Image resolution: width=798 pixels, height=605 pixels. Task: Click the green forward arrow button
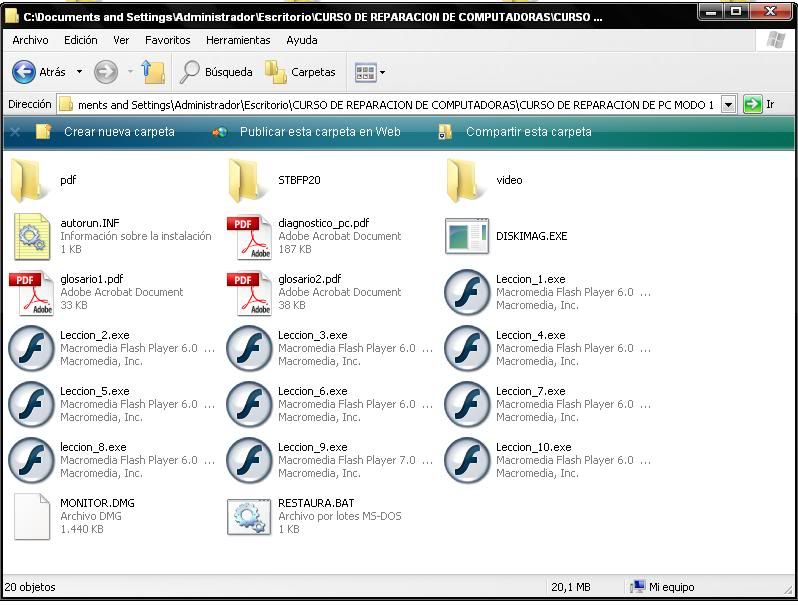click(106, 72)
